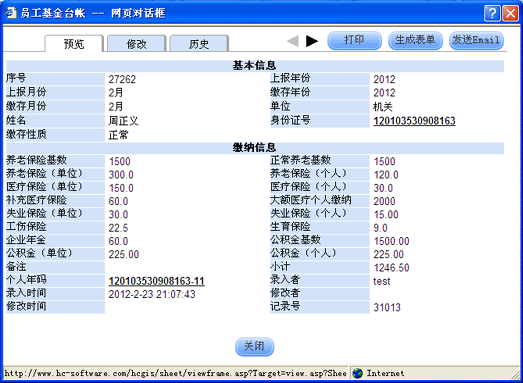The height and width of the screenshot is (383, 523).
Task: Switch to the 历史 tab
Action: pyautogui.click(x=199, y=44)
